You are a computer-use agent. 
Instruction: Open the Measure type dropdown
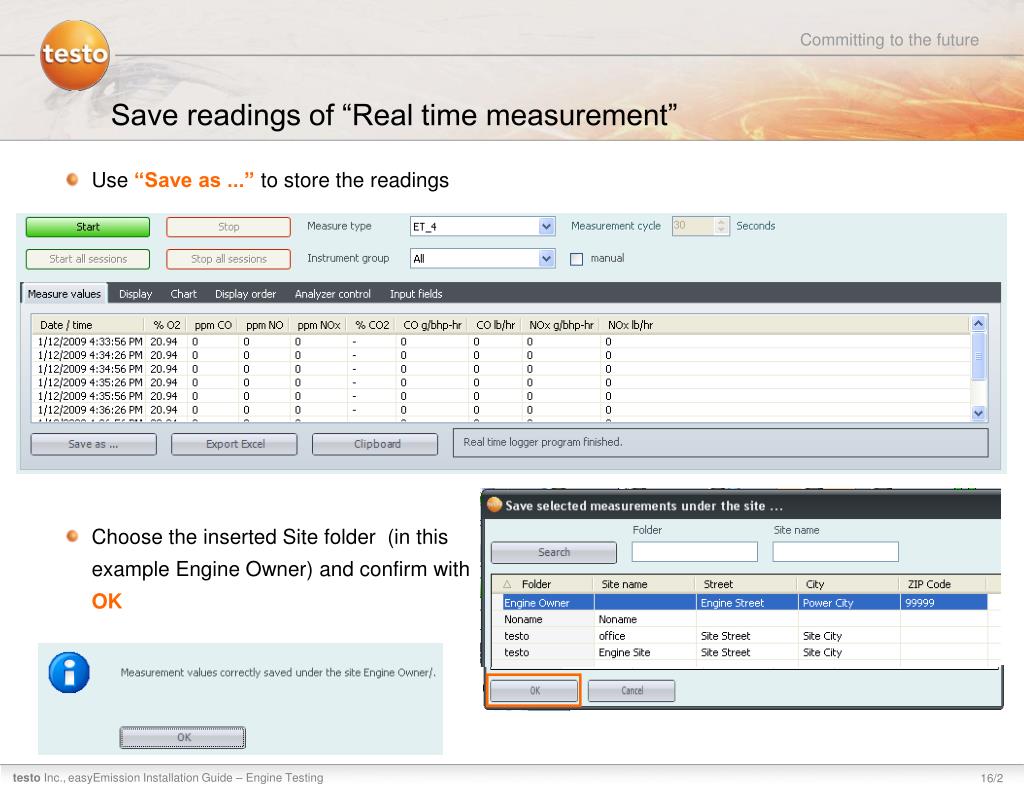(547, 227)
